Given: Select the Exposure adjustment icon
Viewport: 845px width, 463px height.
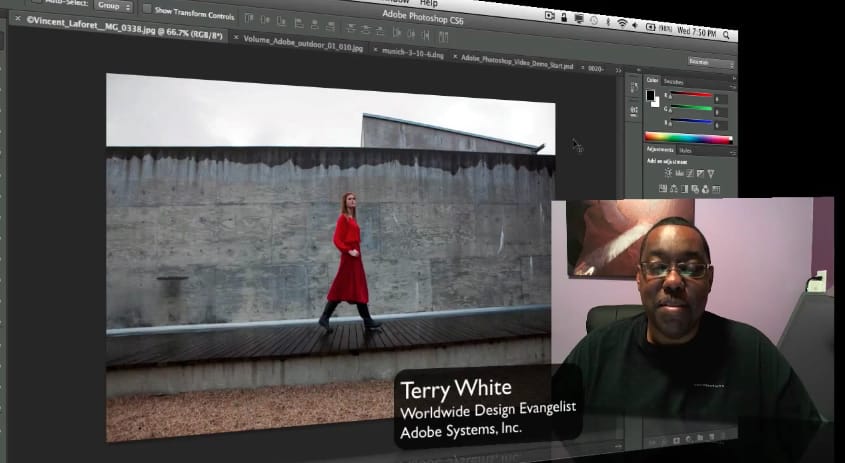Looking at the screenshot, I should pyautogui.click(x=700, y=173).
